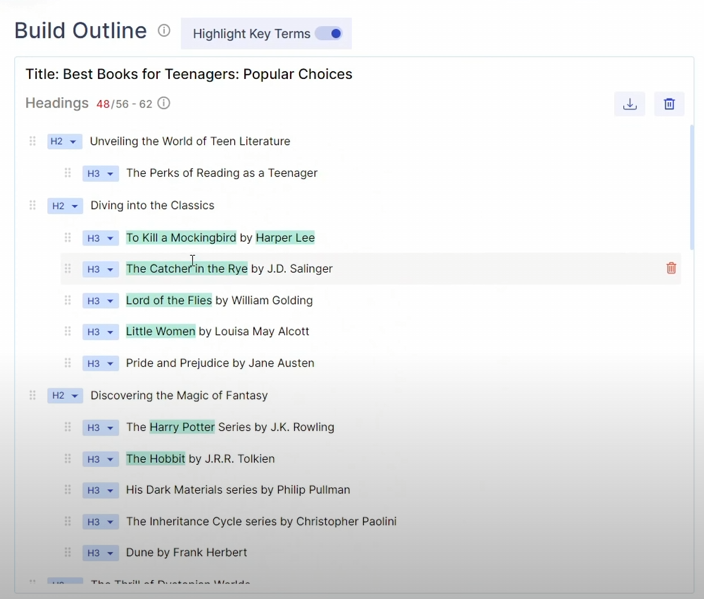Edit heading text The Perks of Reading as a Teenager
This screenshot has width=704, height=599.
coord(222,173)
